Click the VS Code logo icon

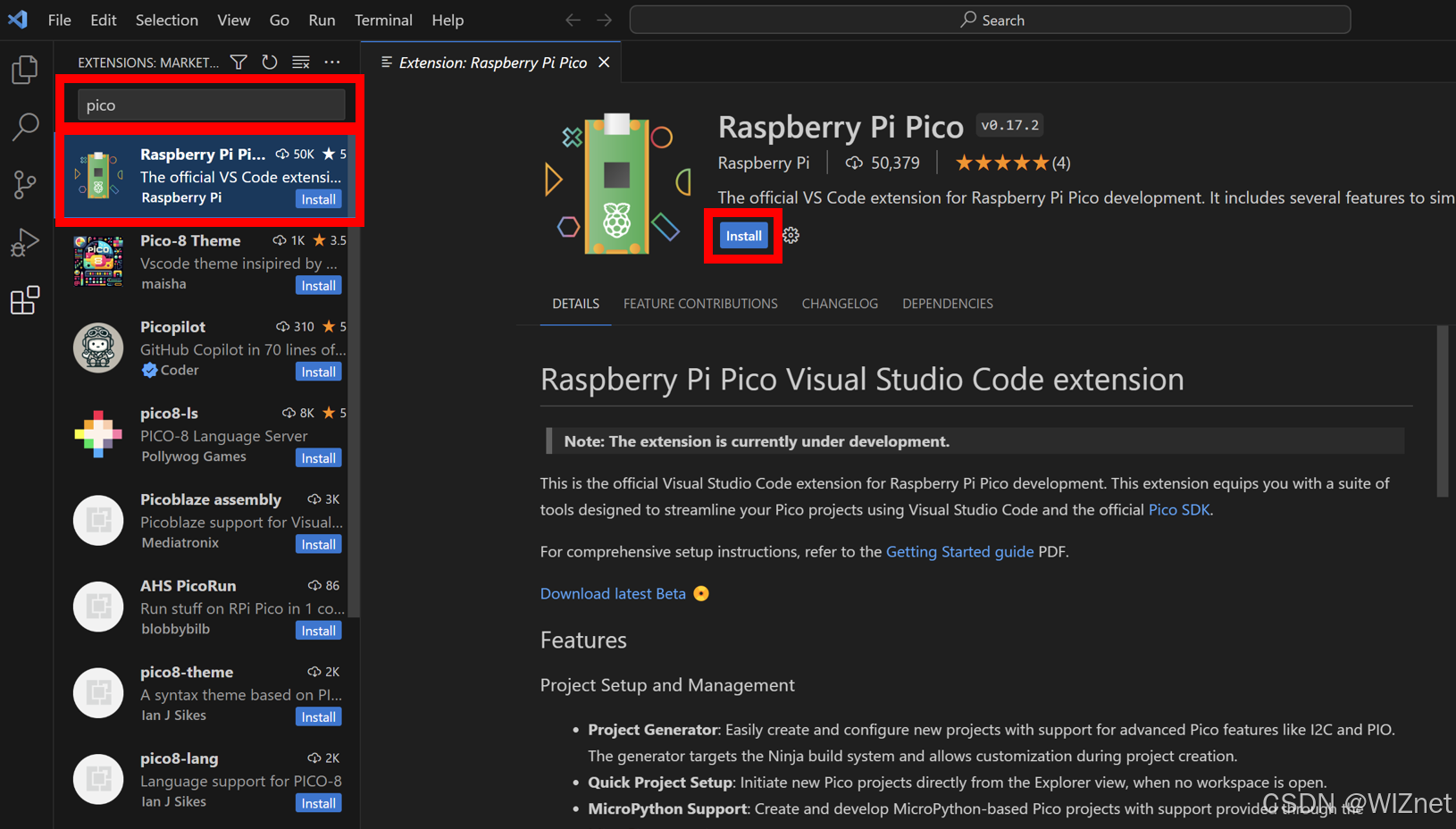click(18, 19)
